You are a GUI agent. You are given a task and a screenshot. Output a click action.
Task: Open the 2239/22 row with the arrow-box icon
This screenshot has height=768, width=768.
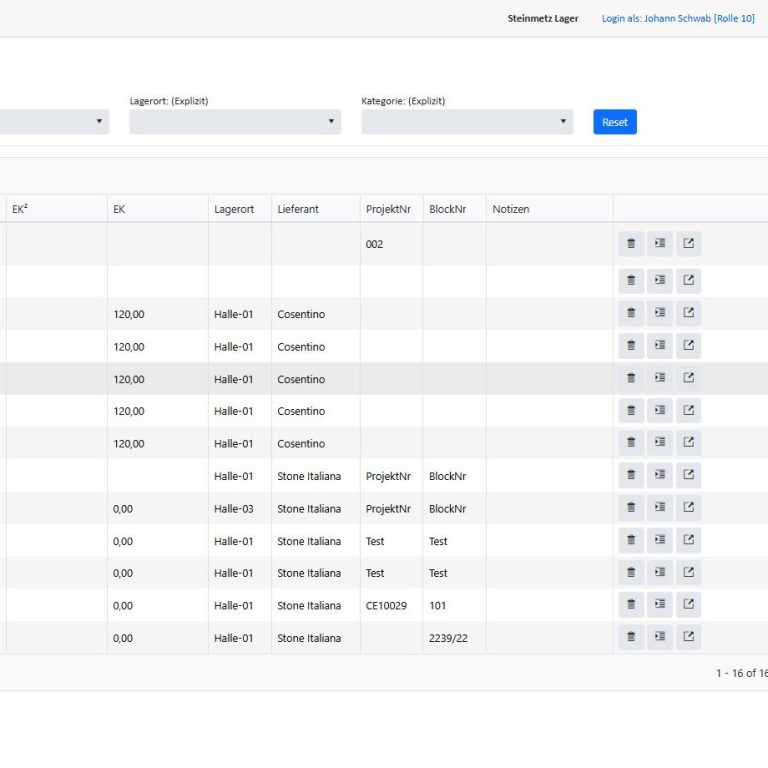(x=689, y=637)
